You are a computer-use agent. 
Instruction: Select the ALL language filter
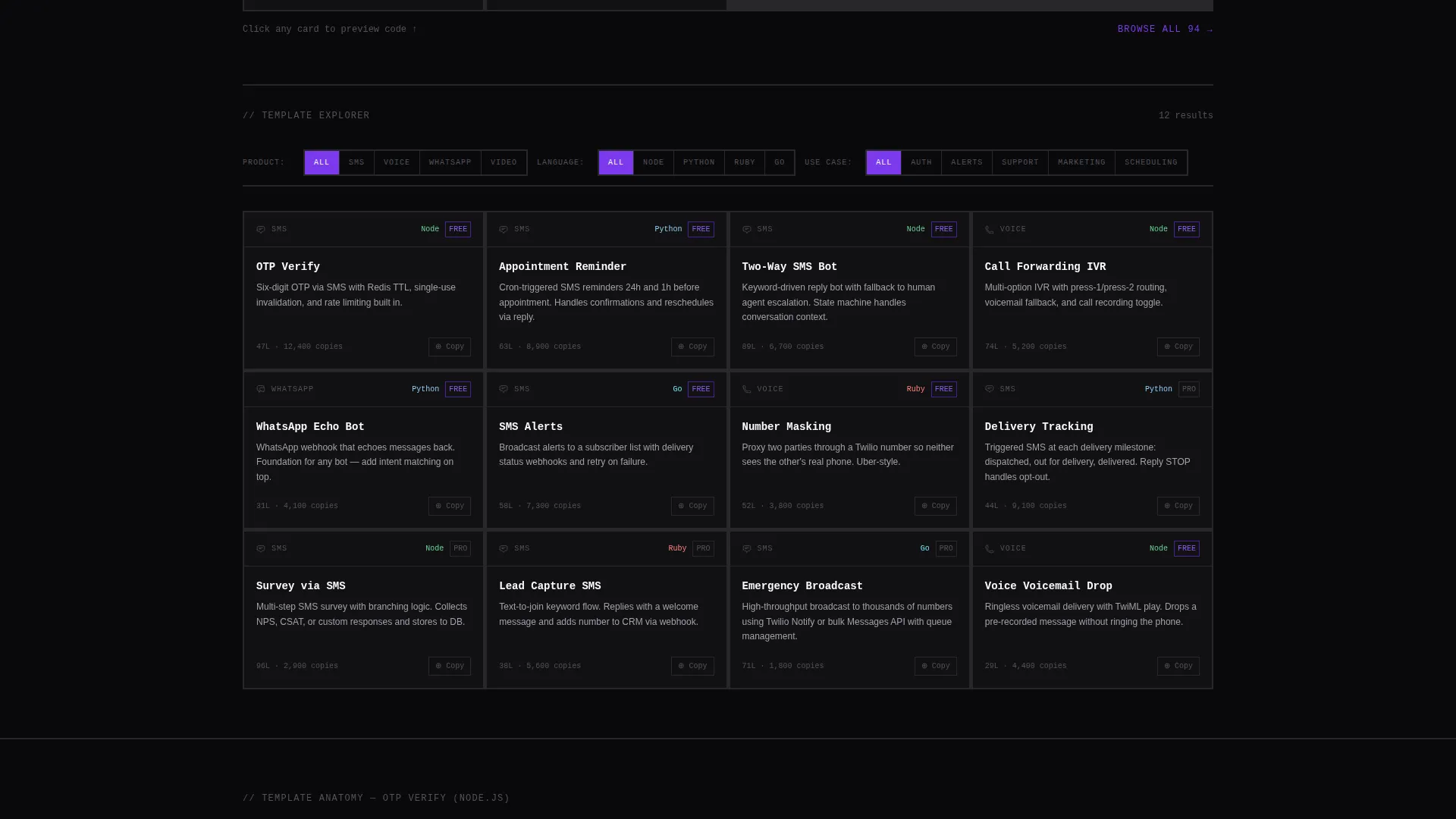pos(616,162)
